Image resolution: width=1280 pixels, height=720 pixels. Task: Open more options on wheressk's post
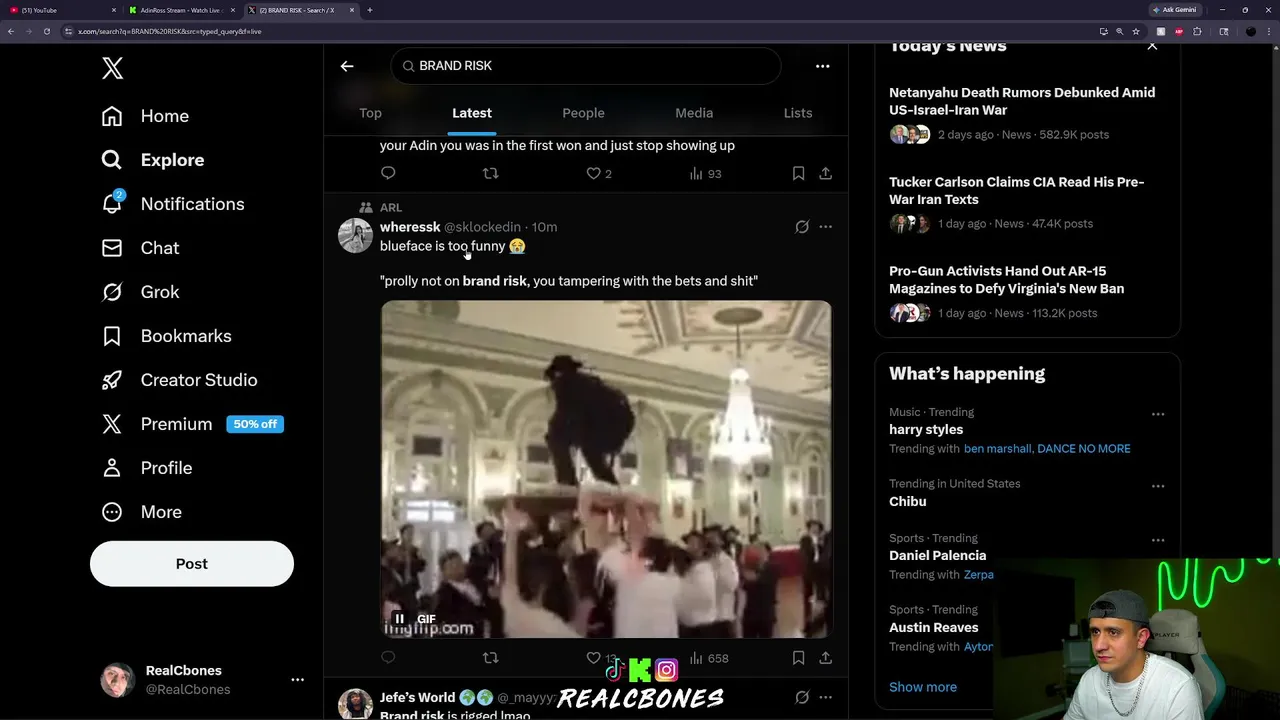(x=825, y=227)
